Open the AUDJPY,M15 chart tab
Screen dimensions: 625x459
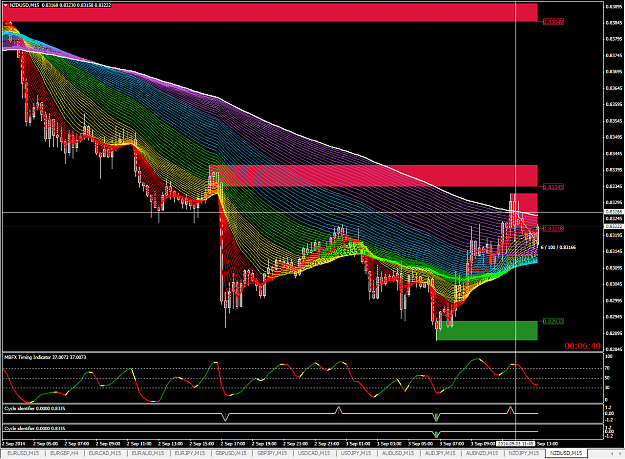[440, 453]
